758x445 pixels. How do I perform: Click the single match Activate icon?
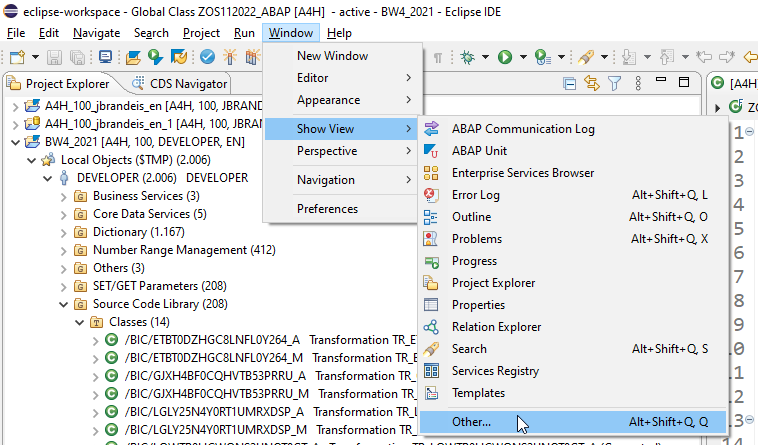(x=230, y=57)
